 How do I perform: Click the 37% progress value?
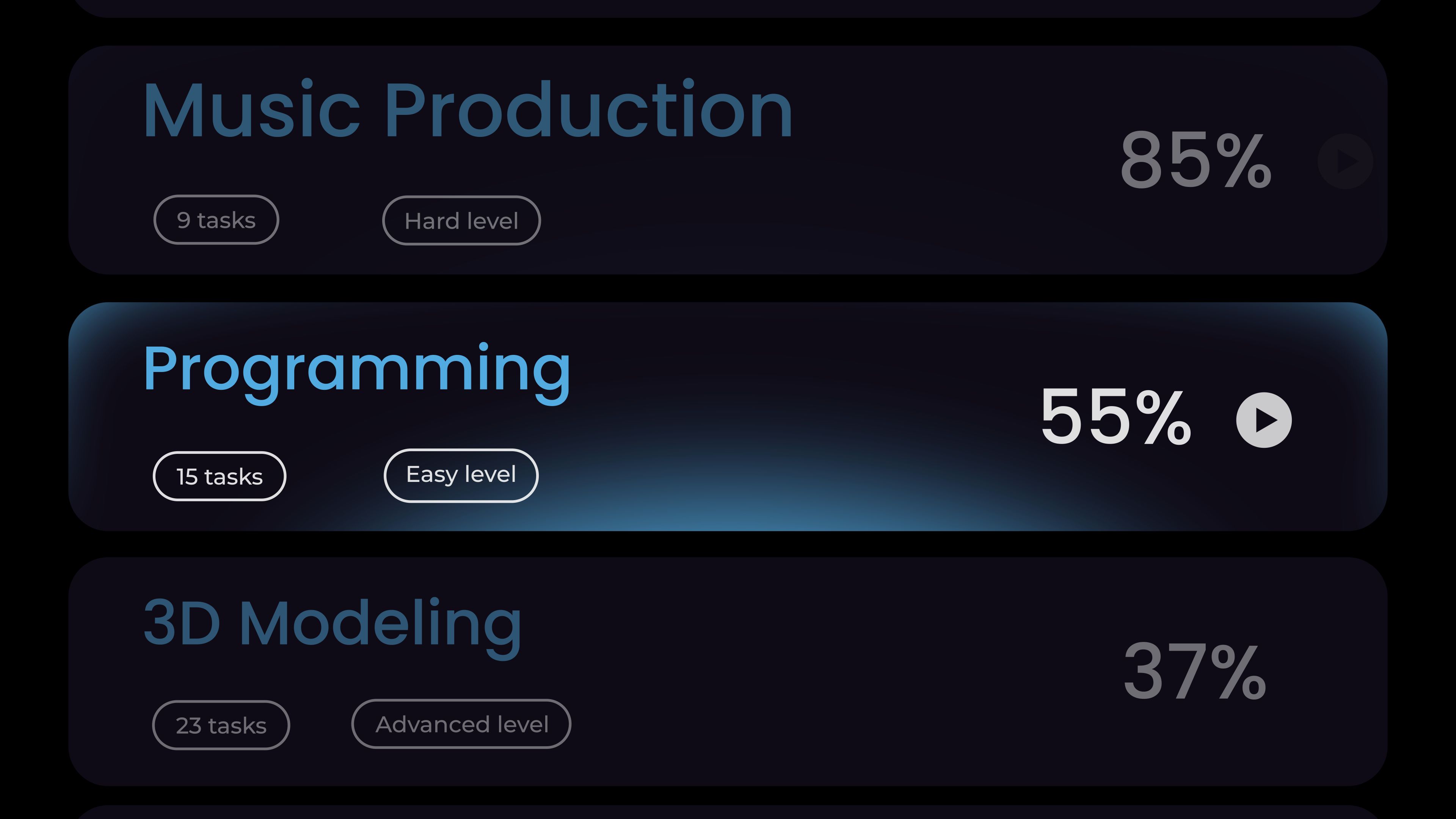[1194, 672]
